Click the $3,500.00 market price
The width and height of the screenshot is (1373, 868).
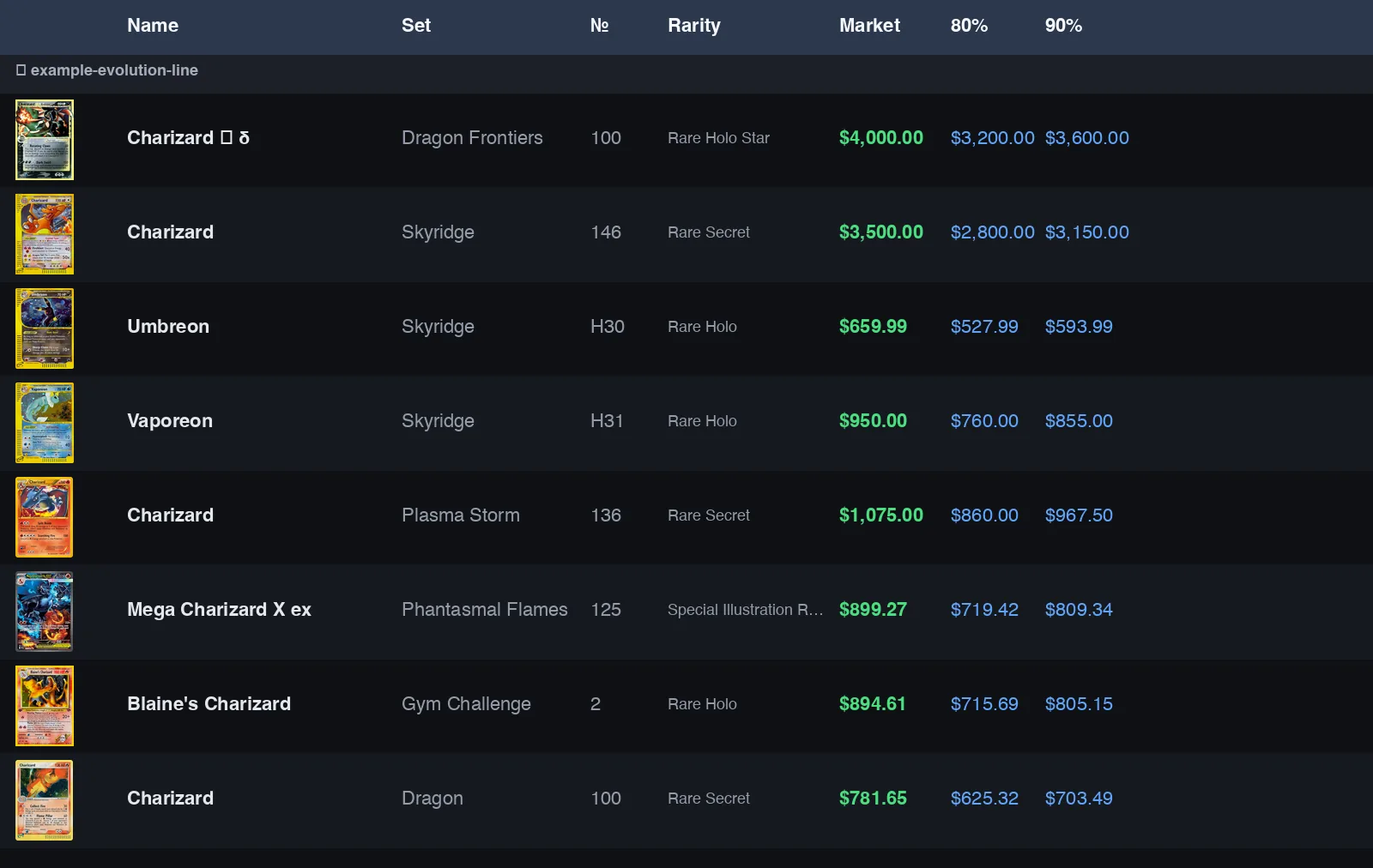click(881, 232)
